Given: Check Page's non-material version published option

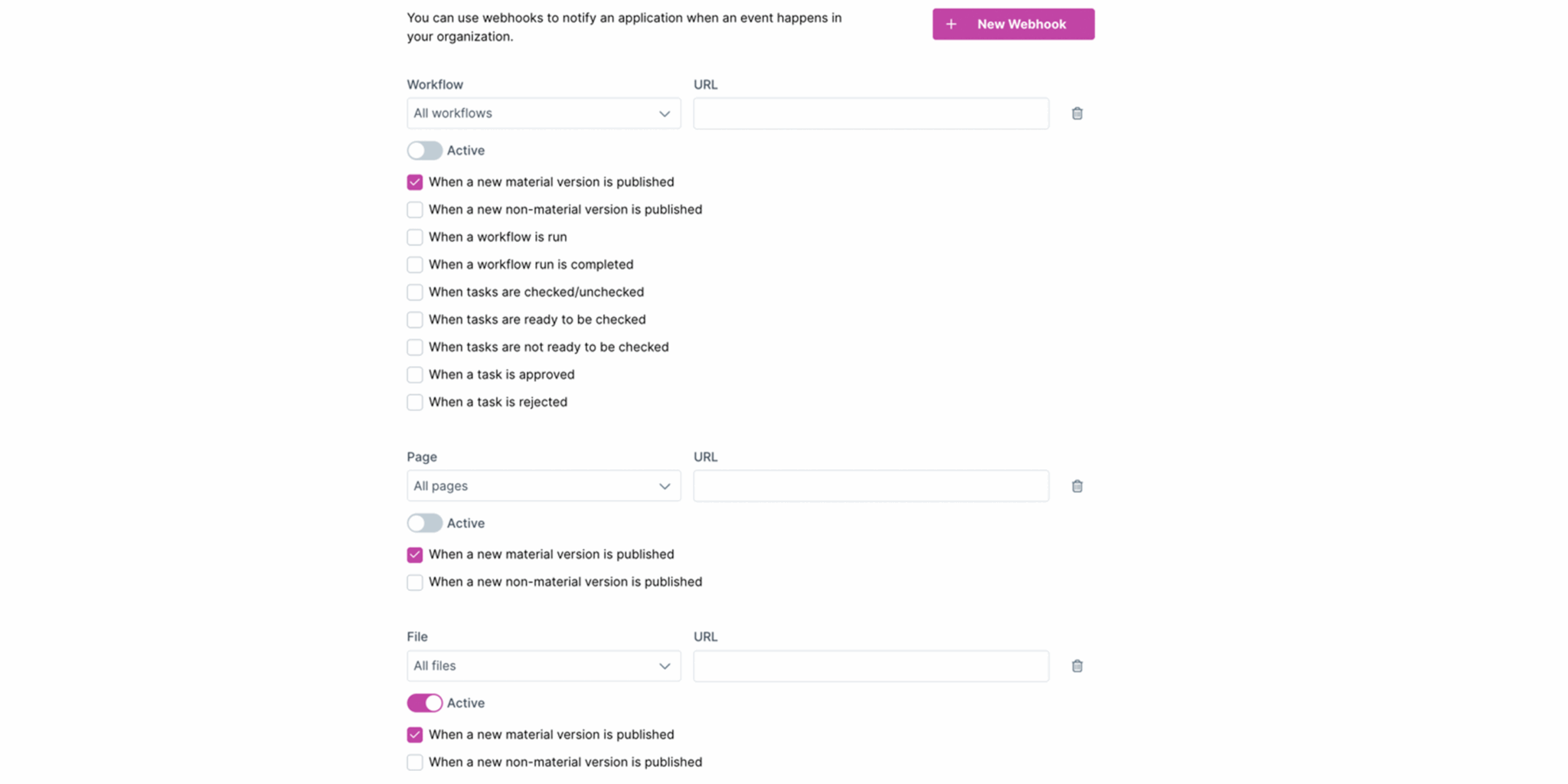Looking at the screenshot, I should 414,582.
